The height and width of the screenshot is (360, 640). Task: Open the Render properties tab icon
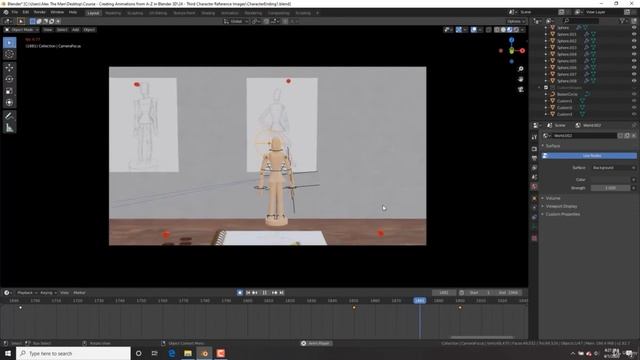point(534,149)
